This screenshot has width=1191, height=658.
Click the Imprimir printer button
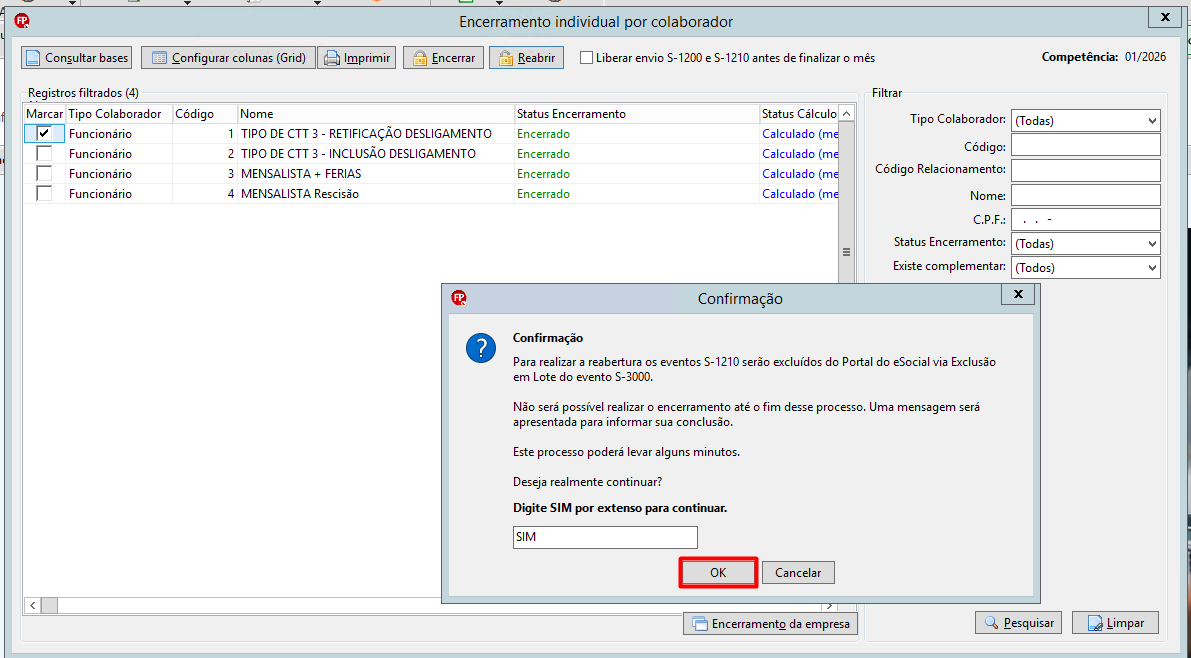click(x=357, y=58)
